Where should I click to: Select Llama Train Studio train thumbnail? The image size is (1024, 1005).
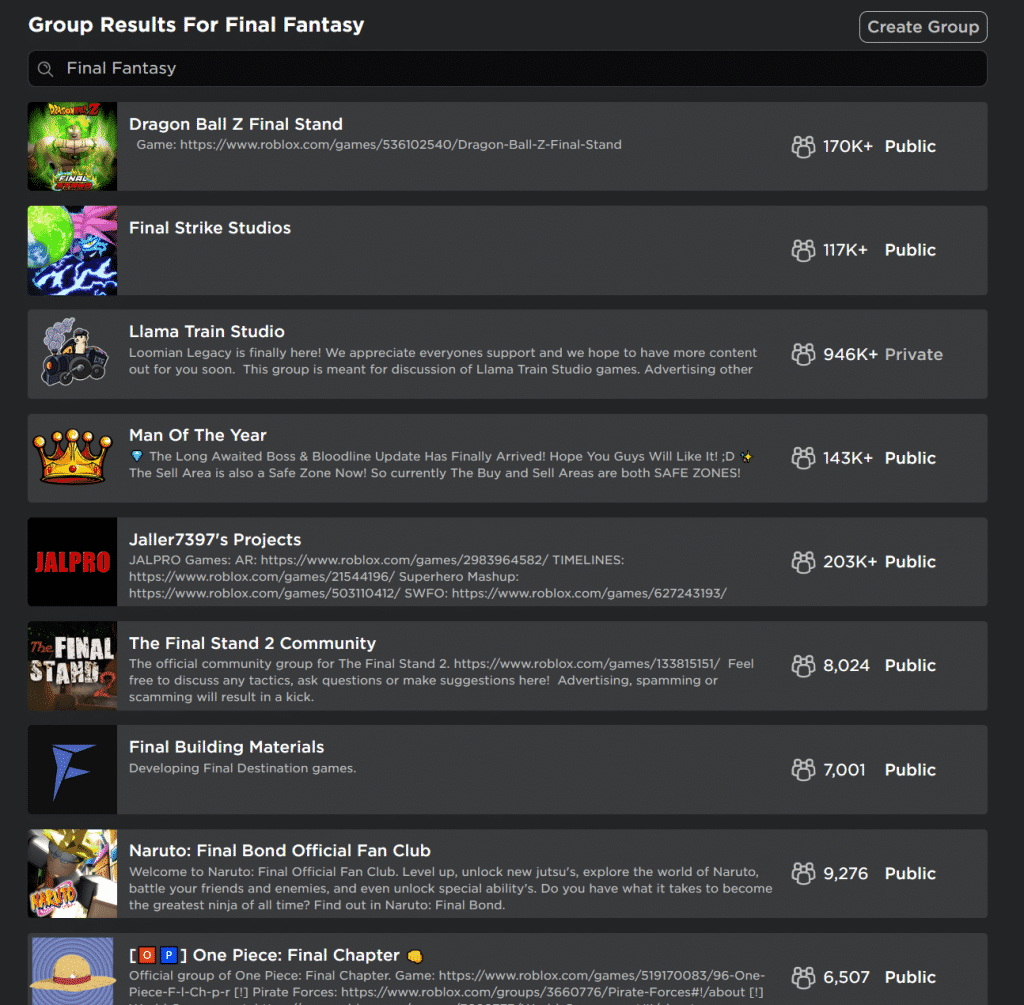(x=72, y=354)
